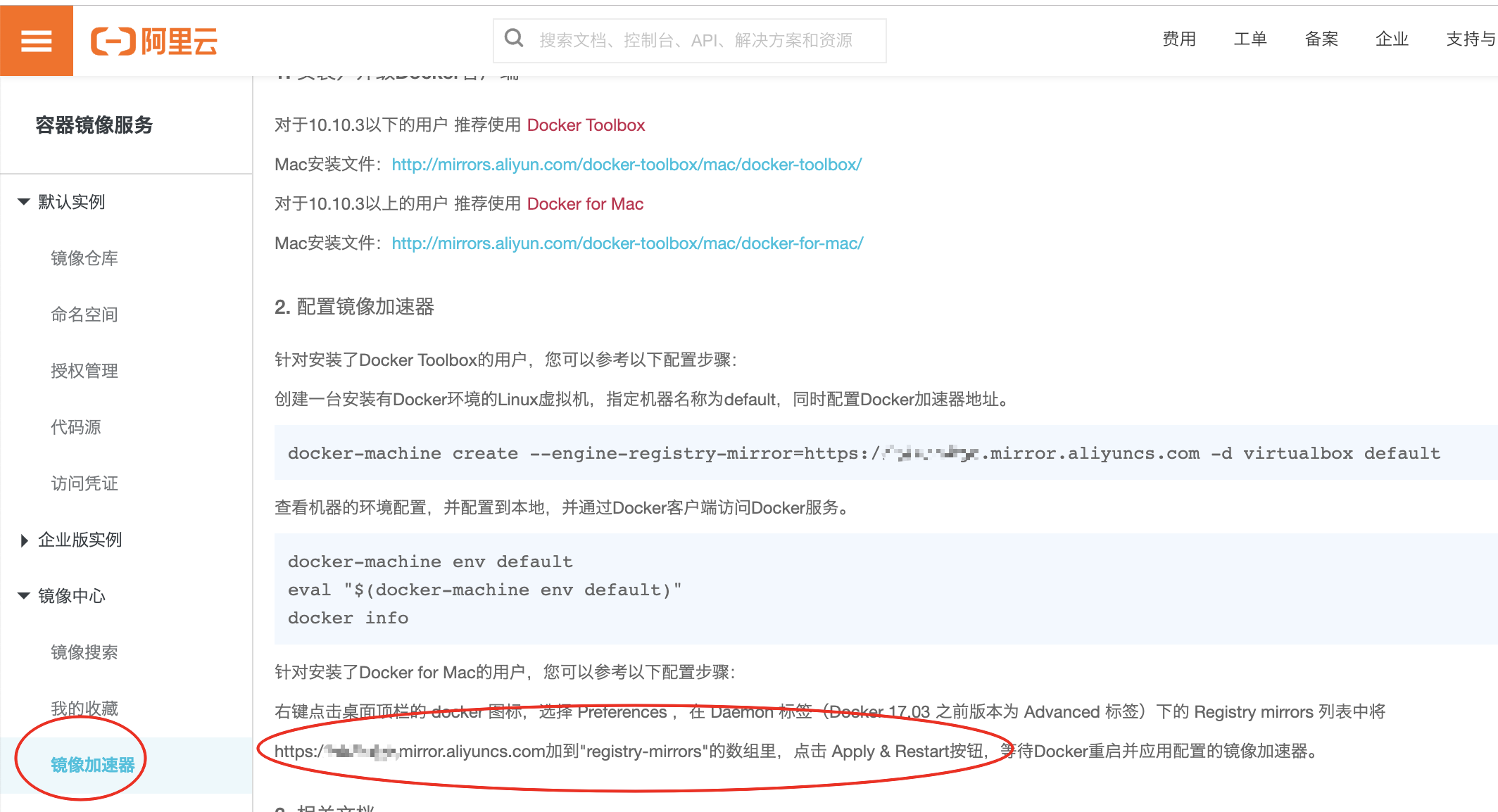1498x812 pixels.
Task: Open the 费用 top menu item
Action: tap(1179, 39)
